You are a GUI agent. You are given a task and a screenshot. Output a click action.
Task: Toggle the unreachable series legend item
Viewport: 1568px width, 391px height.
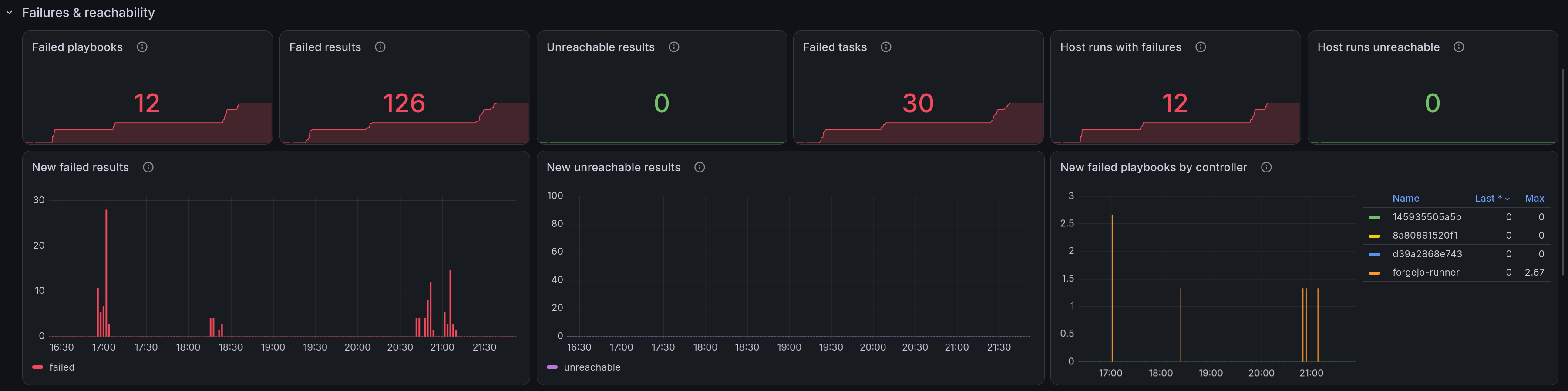(592, 367)
